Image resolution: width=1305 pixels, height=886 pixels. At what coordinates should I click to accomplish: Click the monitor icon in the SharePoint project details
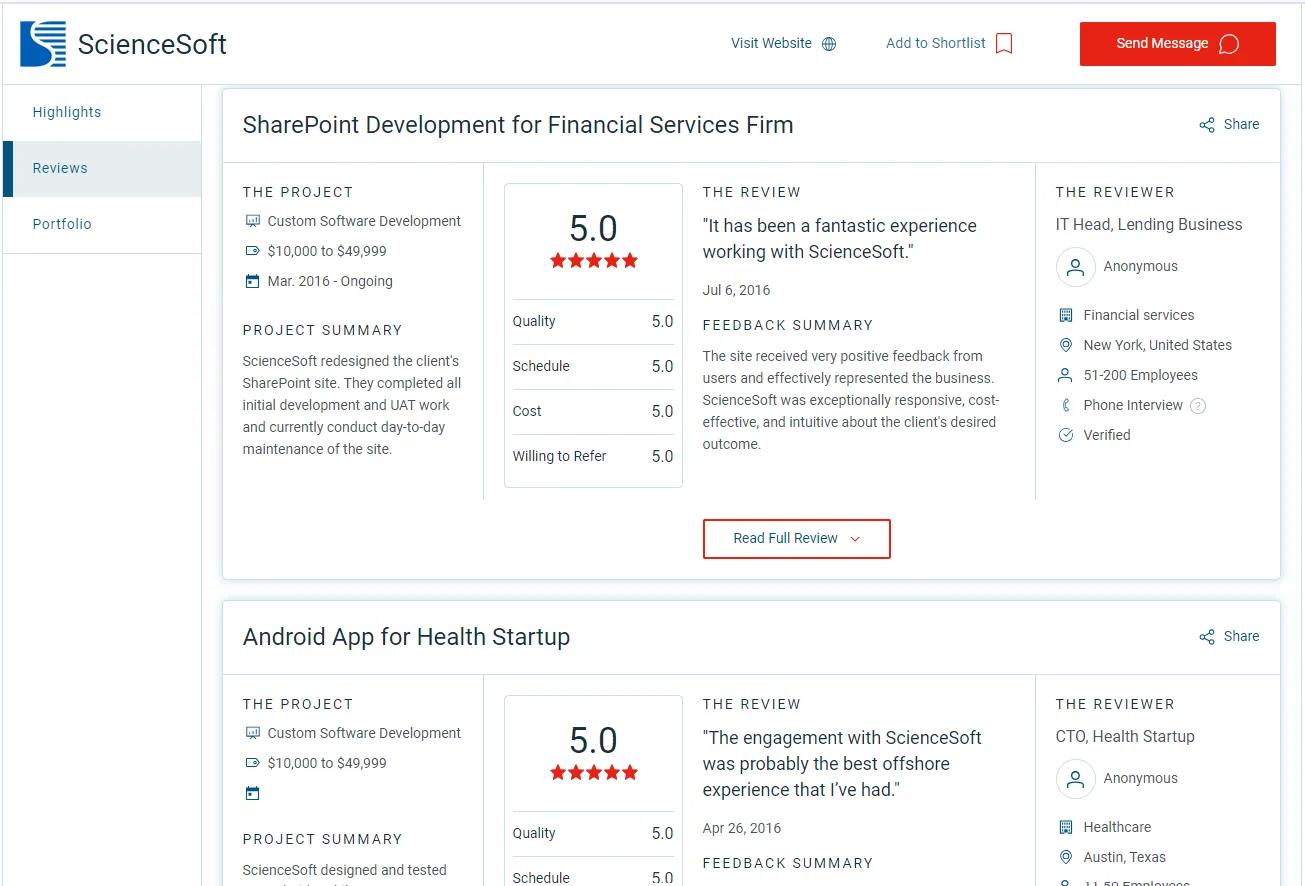252,221
